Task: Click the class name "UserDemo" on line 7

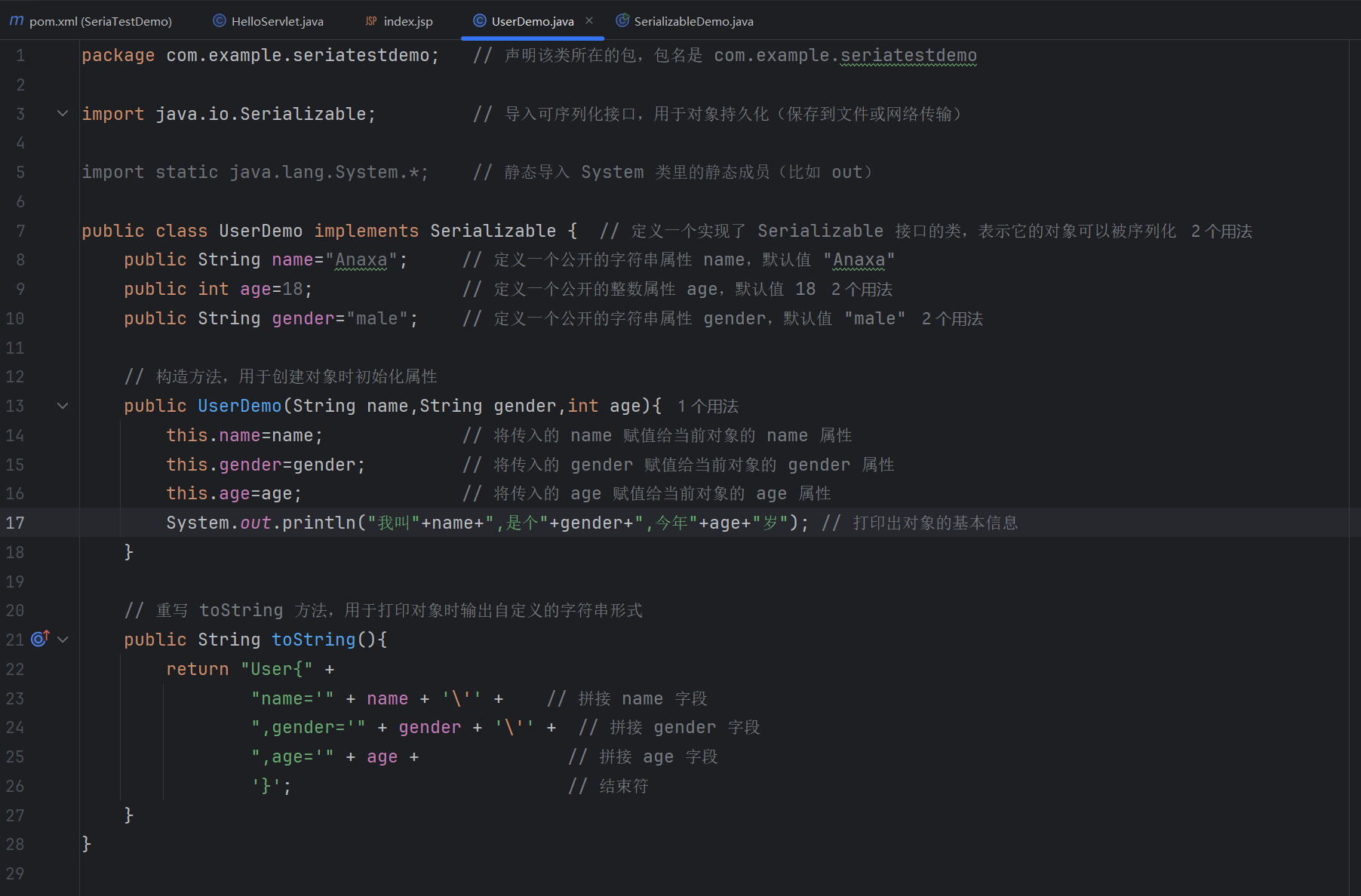Action: point(260,231)
